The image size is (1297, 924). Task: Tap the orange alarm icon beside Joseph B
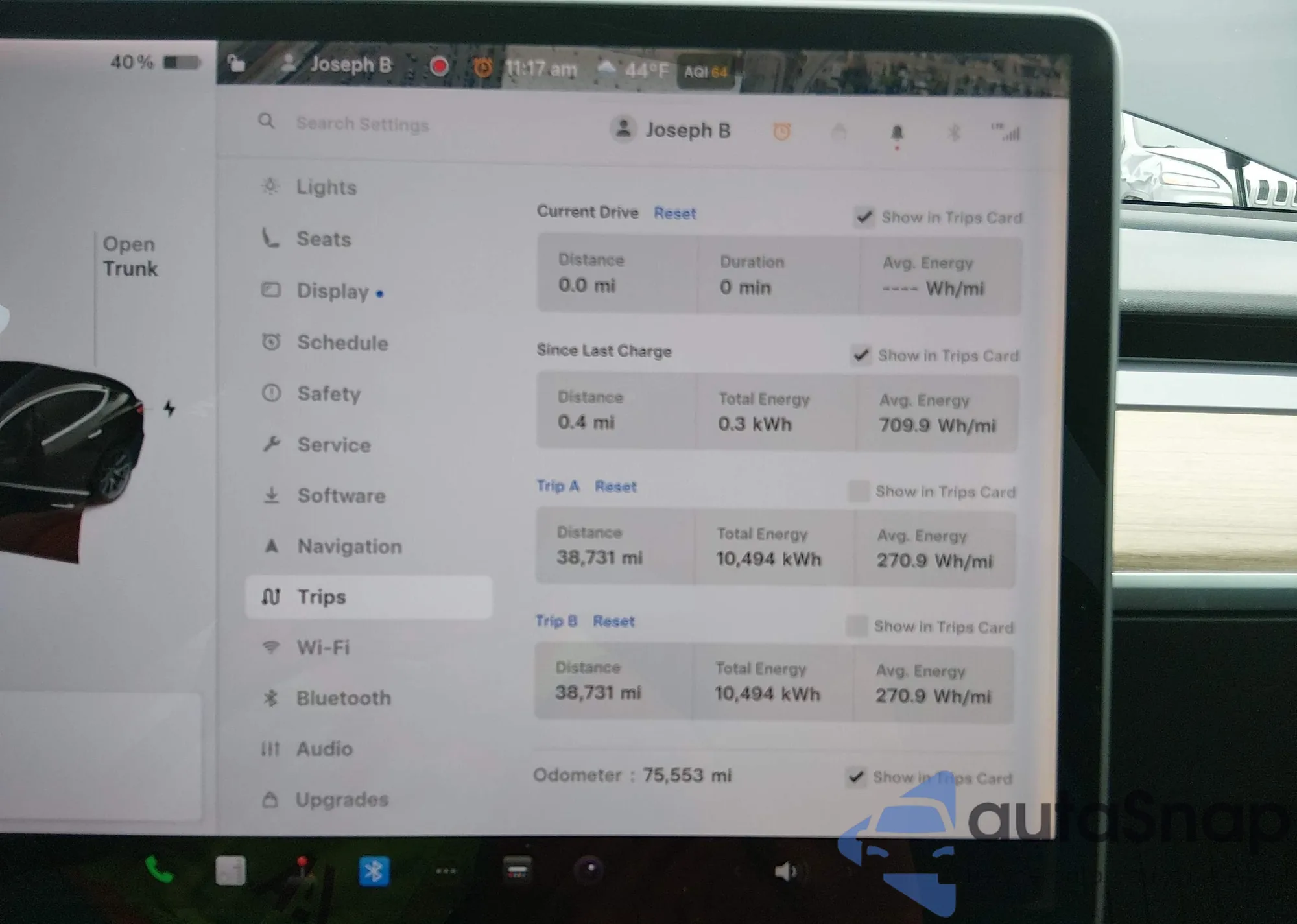[782, 132]
